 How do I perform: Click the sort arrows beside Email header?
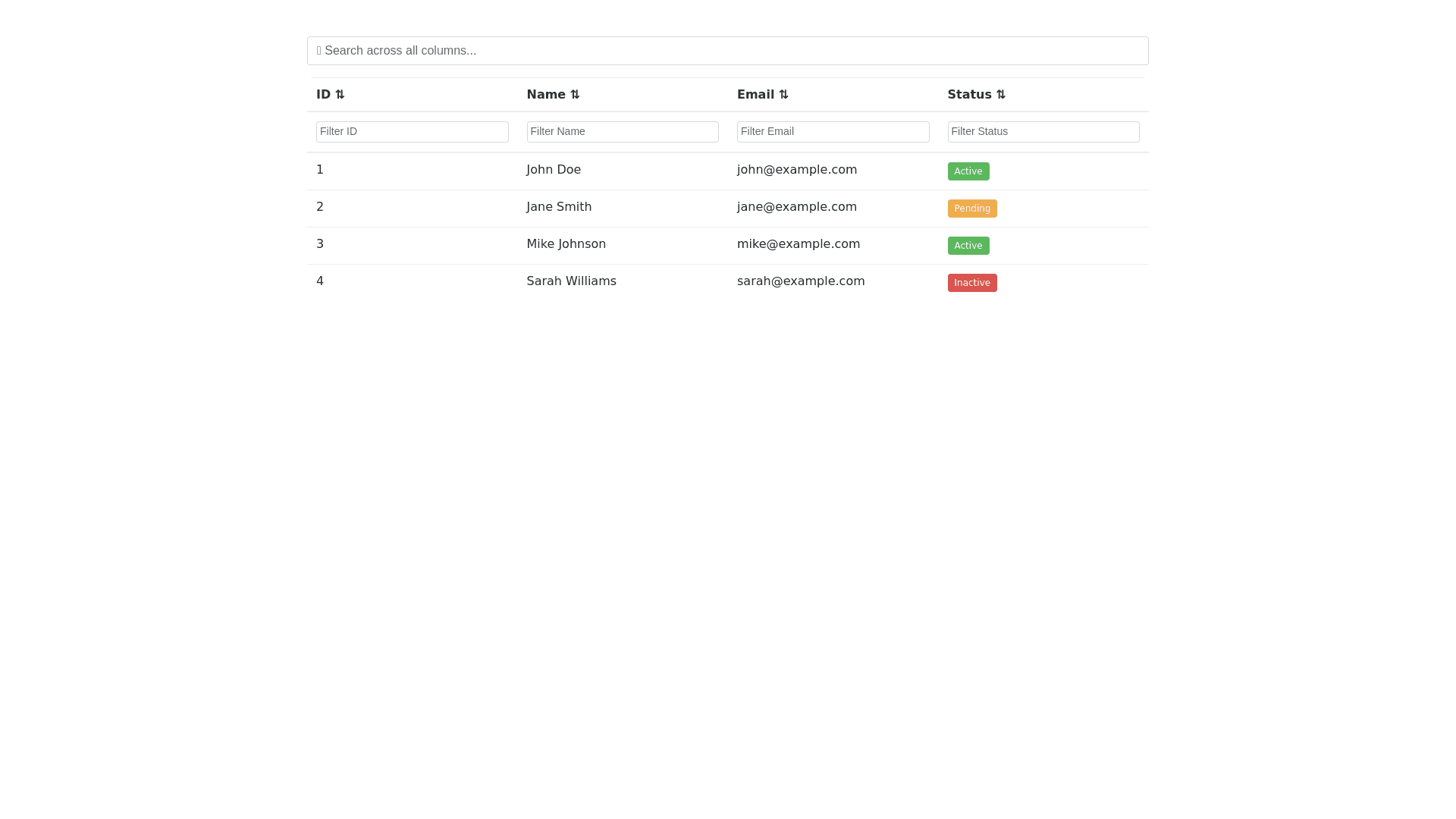[783, 95]
